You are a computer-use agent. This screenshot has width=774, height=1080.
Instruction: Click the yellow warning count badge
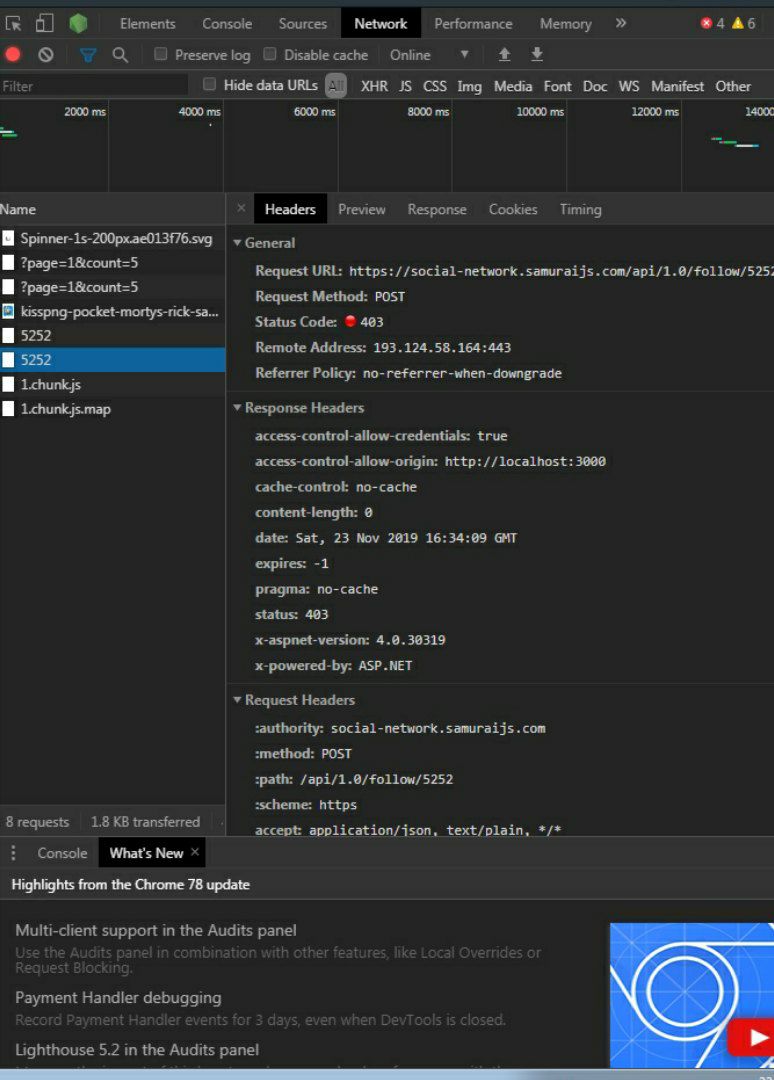click(744, 23)
